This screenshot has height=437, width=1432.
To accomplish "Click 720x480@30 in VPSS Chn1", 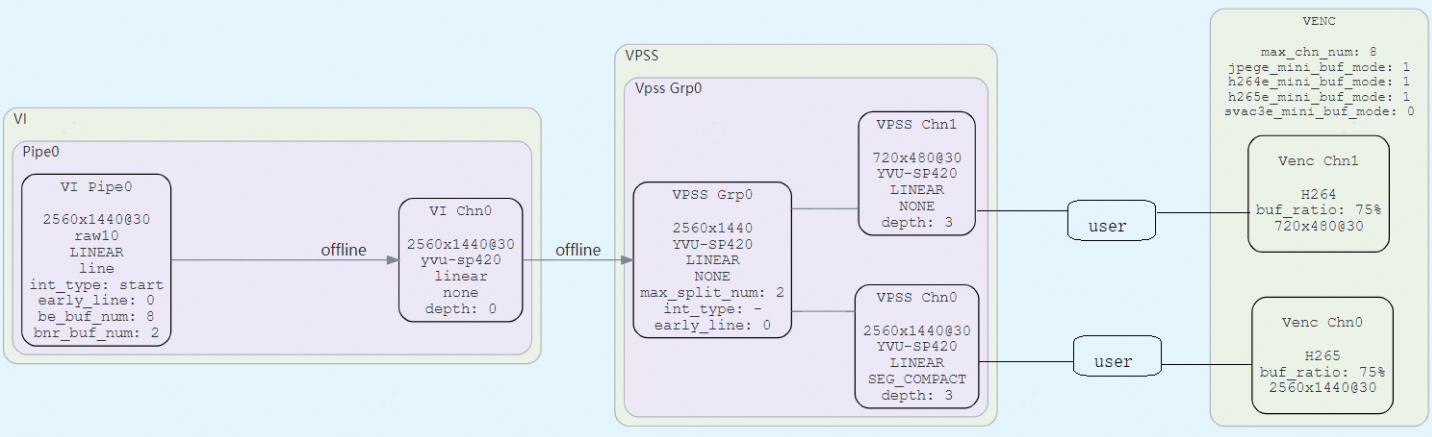I will point(917,158).
